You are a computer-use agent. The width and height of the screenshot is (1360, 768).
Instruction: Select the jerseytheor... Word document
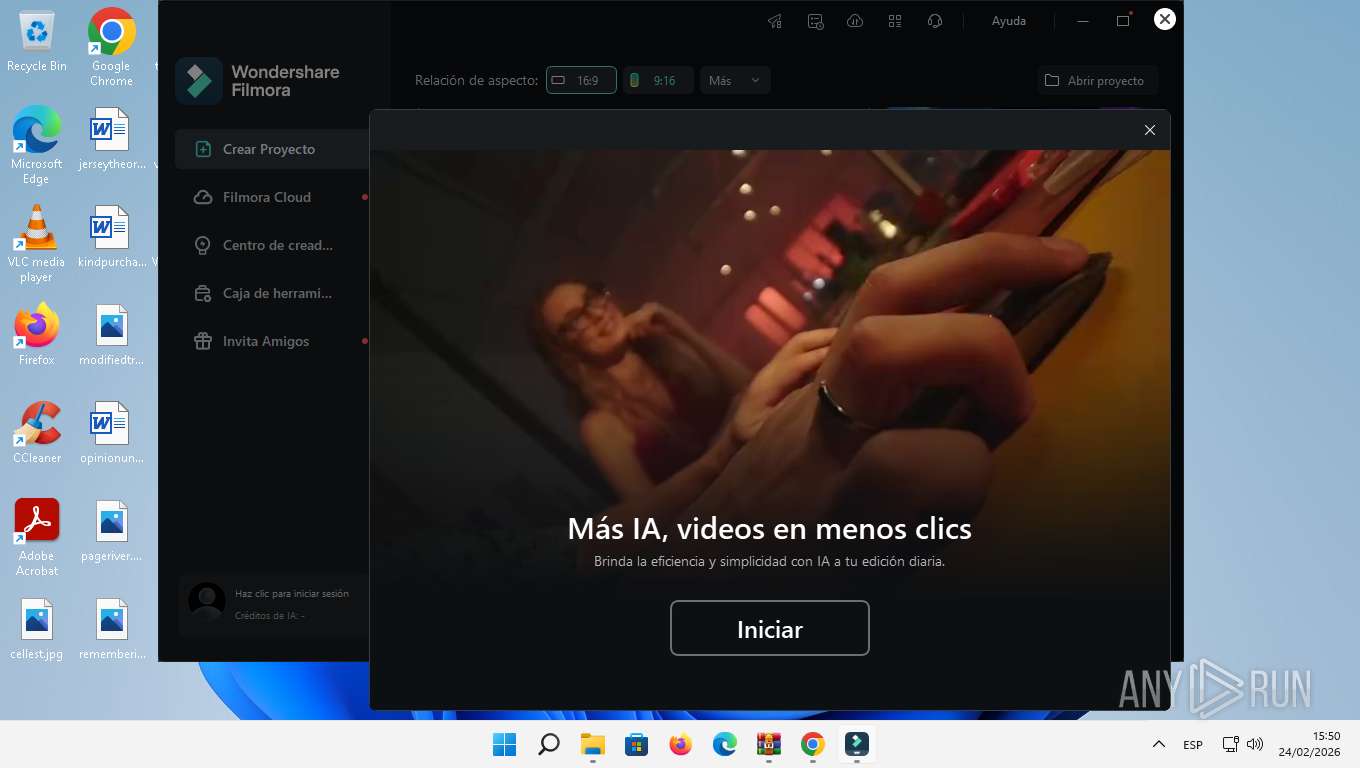111,139
